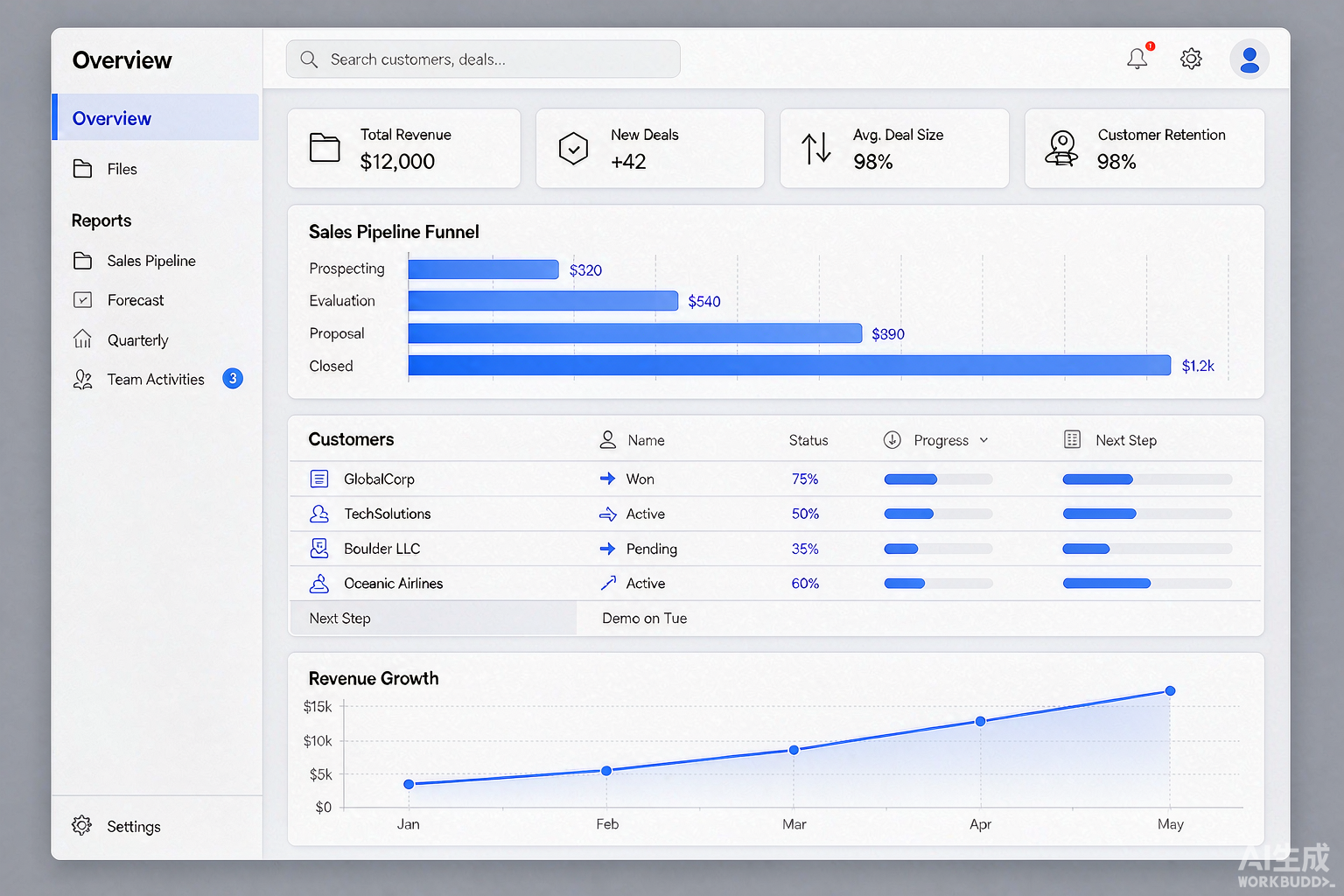Viewport: 1344px width, 896px height.
Task: Click the Jan data point on Revenue Growth
Action: coord(409,784)
